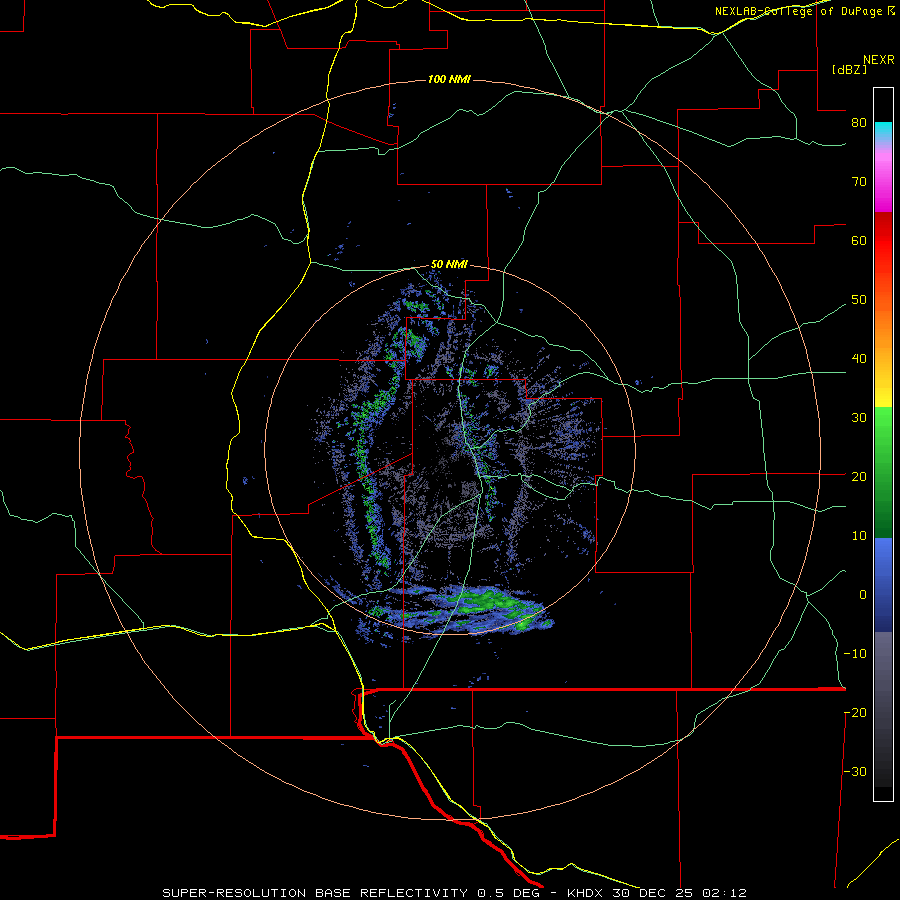Click the 30 DEC 25 02:12 timestamp
This screenshot has width=900, height=900.
(680, 893)
